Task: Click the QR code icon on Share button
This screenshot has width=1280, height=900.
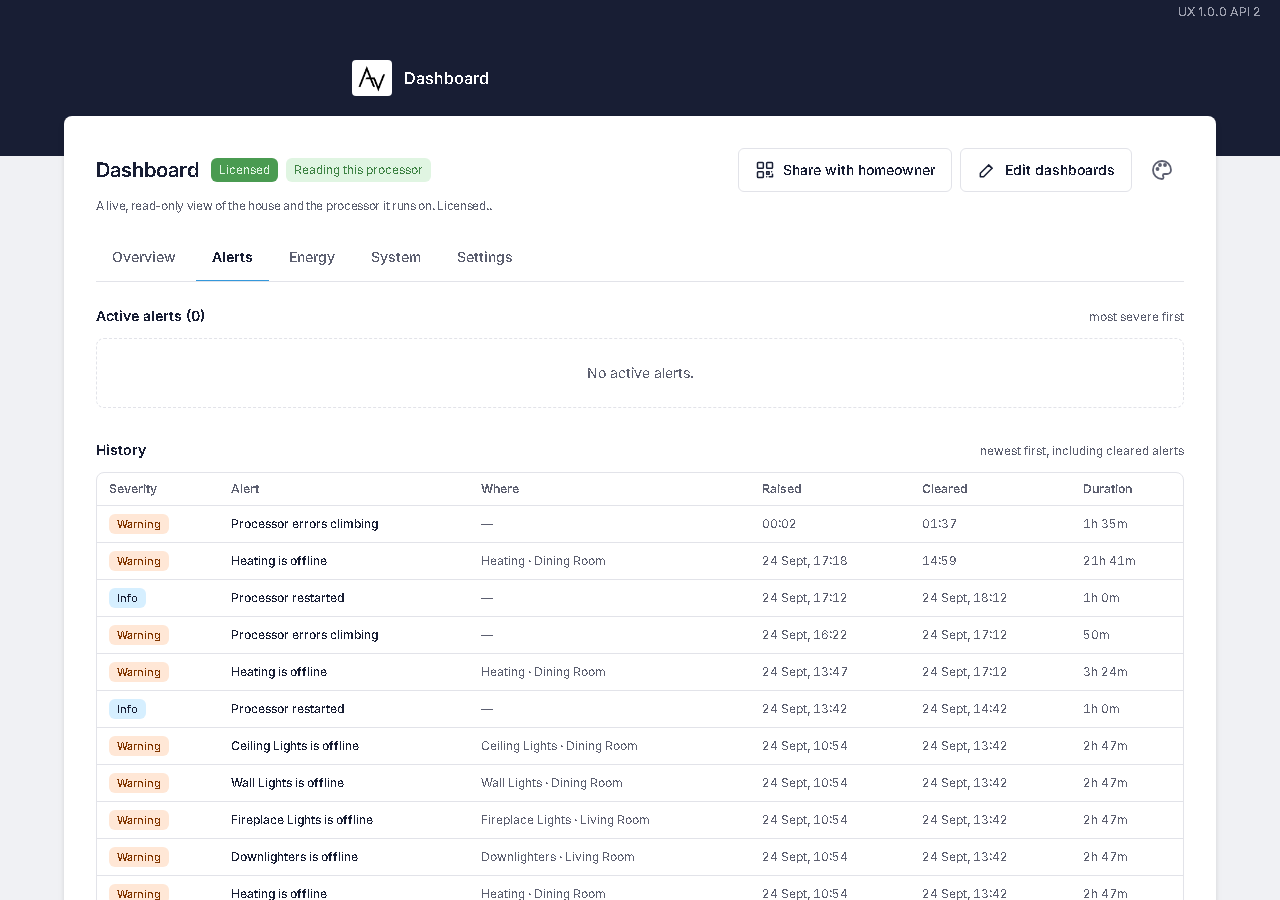Action: [765, 170]
